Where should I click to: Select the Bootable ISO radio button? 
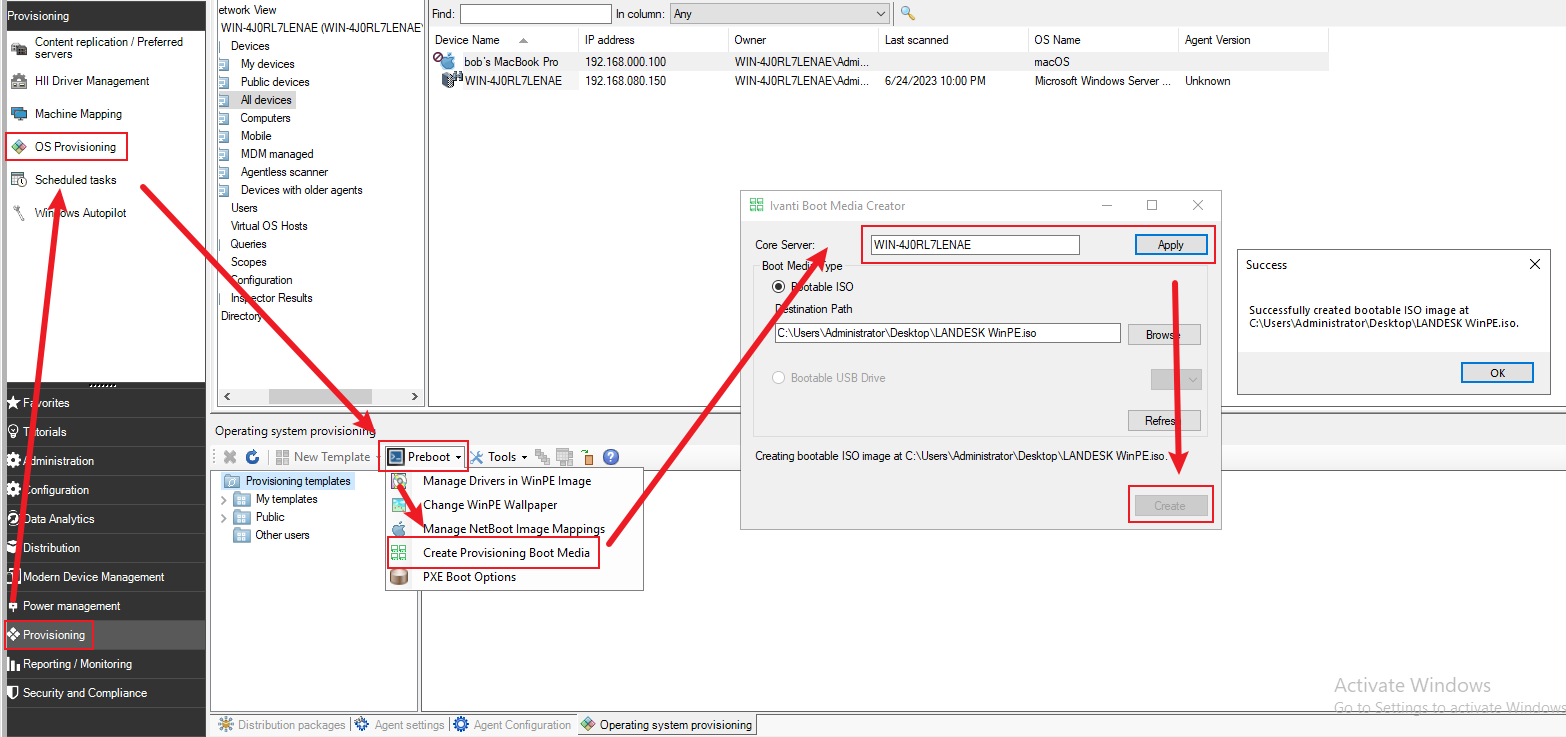tap(779, 287)
